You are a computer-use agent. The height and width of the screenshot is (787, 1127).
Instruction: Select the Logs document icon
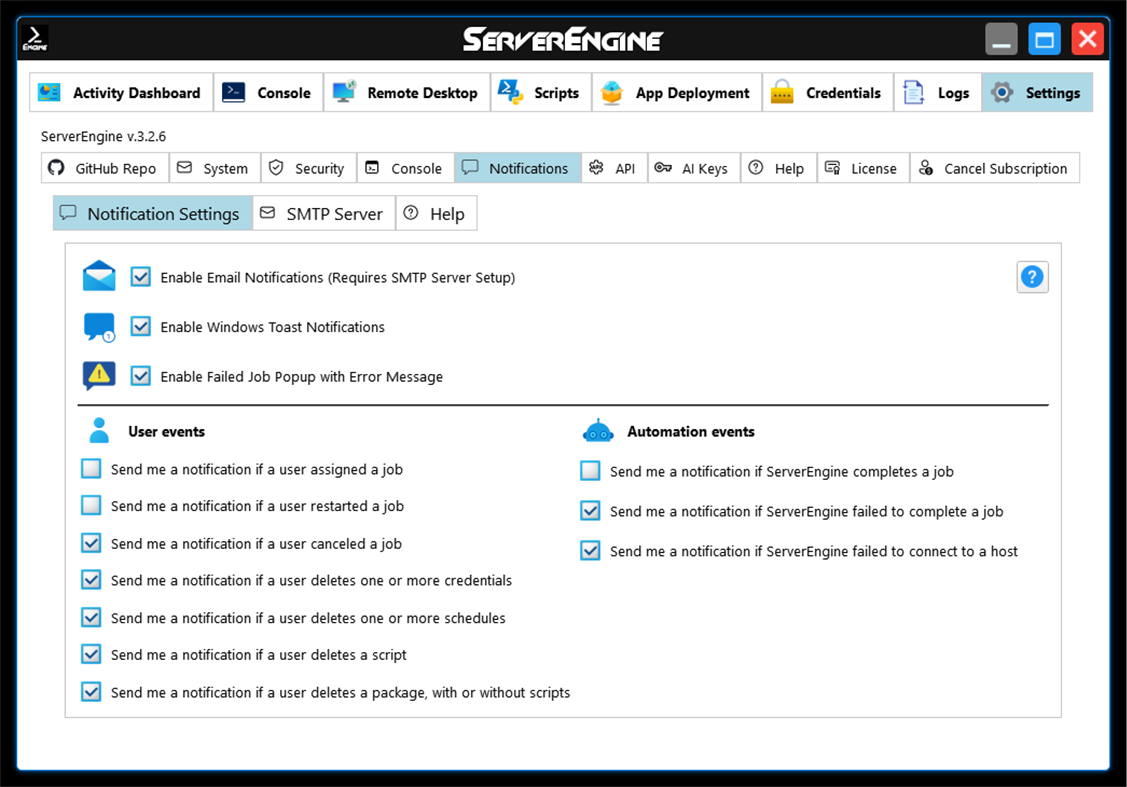[x=913, y=92]
